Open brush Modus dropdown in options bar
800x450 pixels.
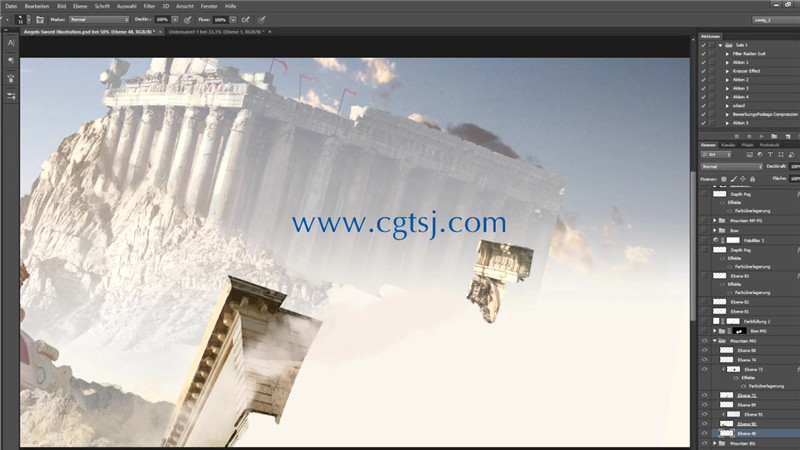pyautogui.click(x=99, y=19)
